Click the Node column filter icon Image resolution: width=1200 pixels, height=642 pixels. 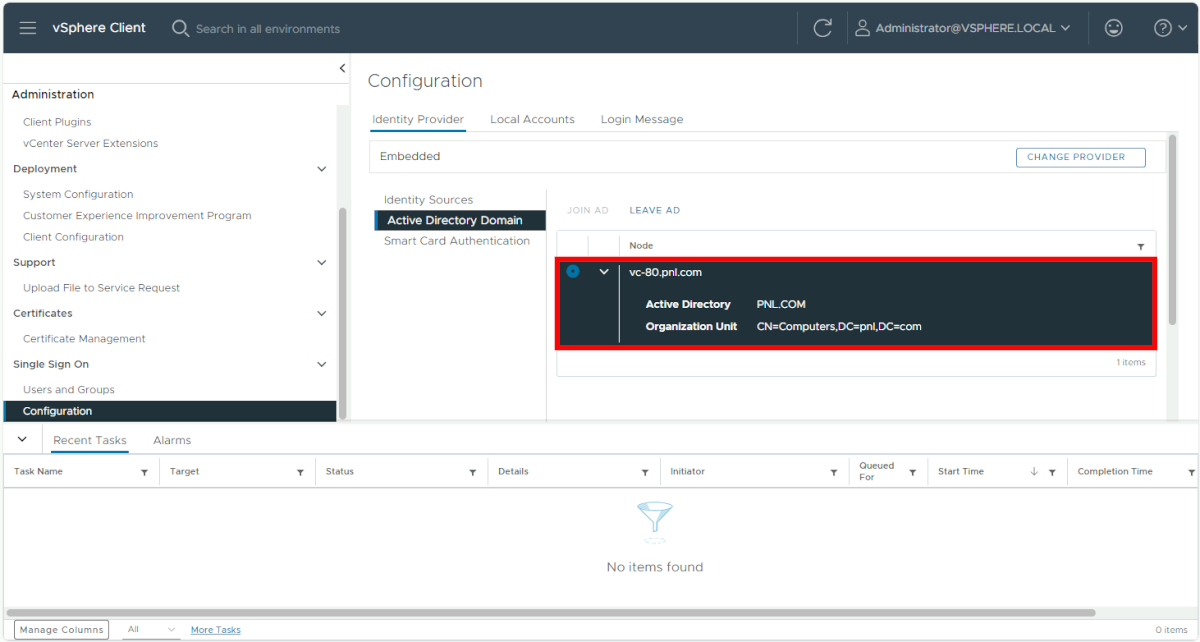[x=1141, y=246]
